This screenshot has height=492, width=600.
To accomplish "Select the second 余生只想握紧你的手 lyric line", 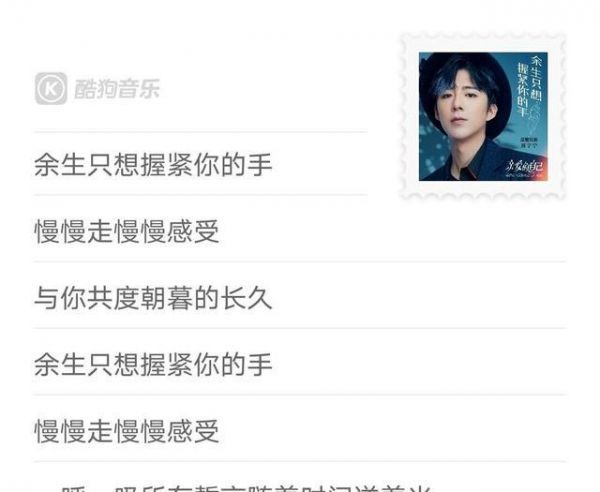I will [x=153, y=365].
